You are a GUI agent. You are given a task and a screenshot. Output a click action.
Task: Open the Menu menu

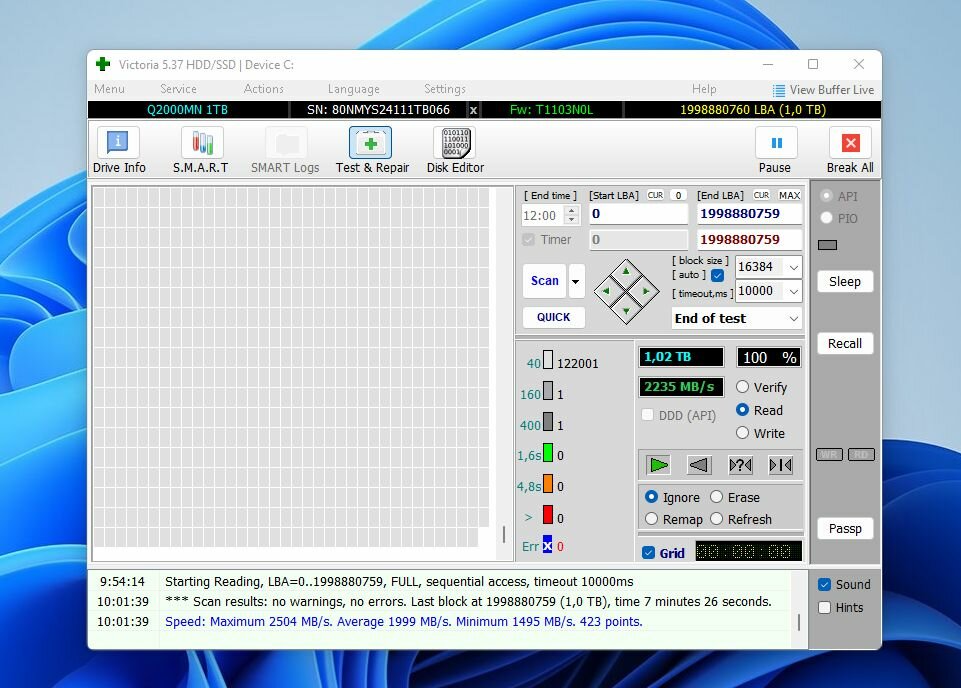tap(110, 89)
